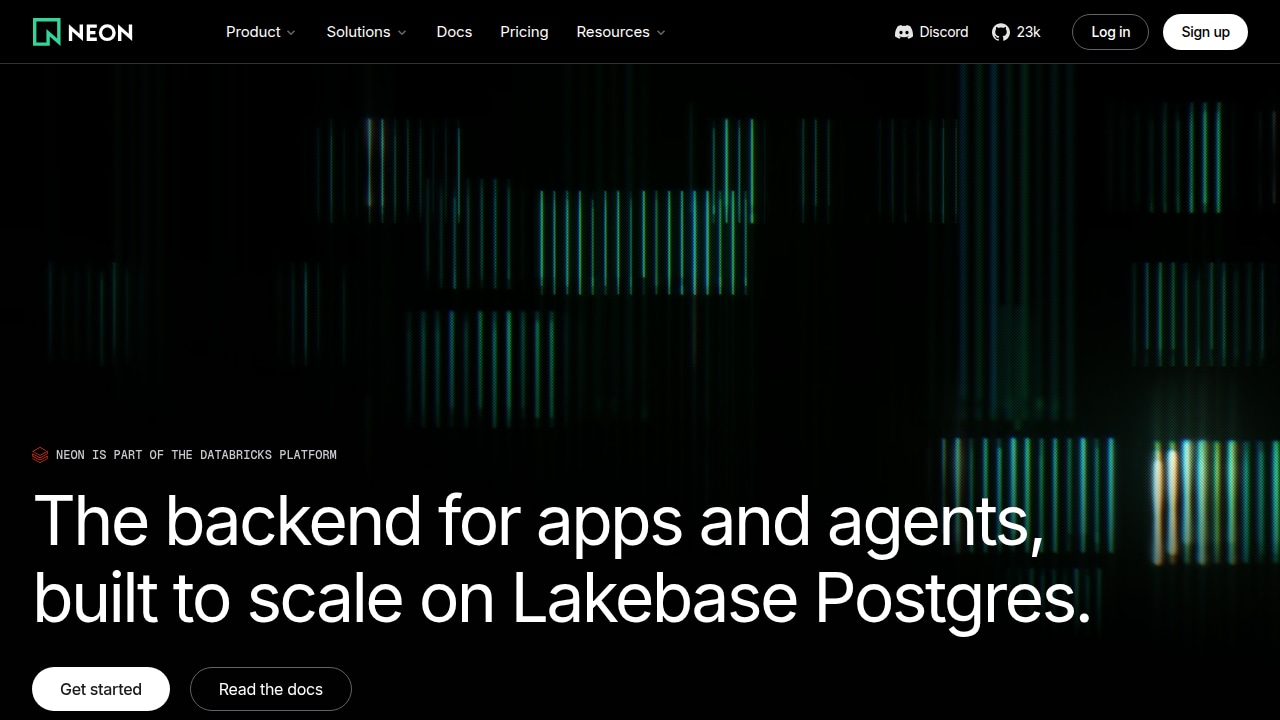Open the Solutions menu label
The image size is (1280, 720).
coord(358,32)
